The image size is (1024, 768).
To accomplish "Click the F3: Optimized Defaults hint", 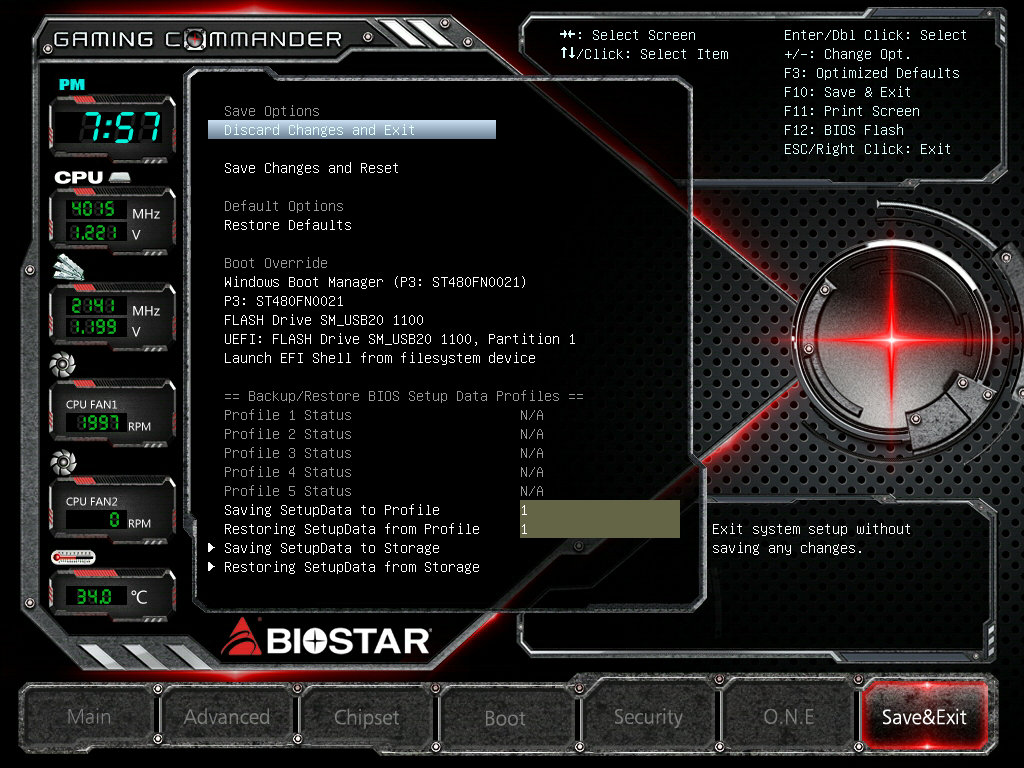I will tap(871, 73).
